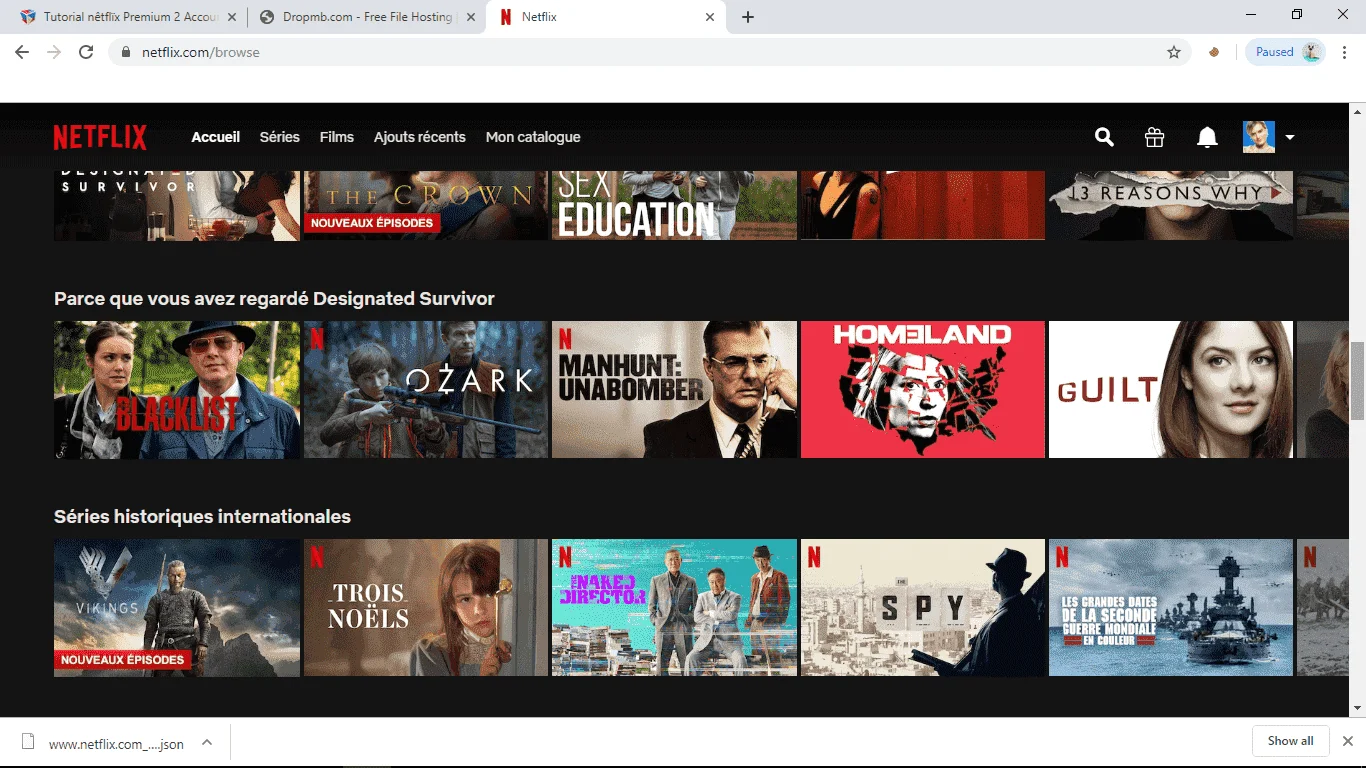Open Les Grandes Dates de la Seconde Guerre thumbnail

pos(1171,608)
